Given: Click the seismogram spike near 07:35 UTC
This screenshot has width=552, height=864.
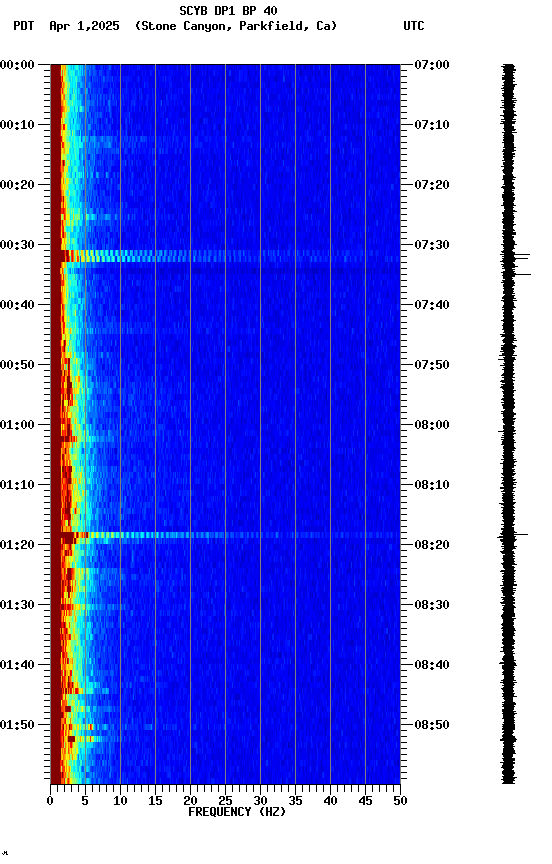Looking at the screenshot, I should tap(521, 274).
